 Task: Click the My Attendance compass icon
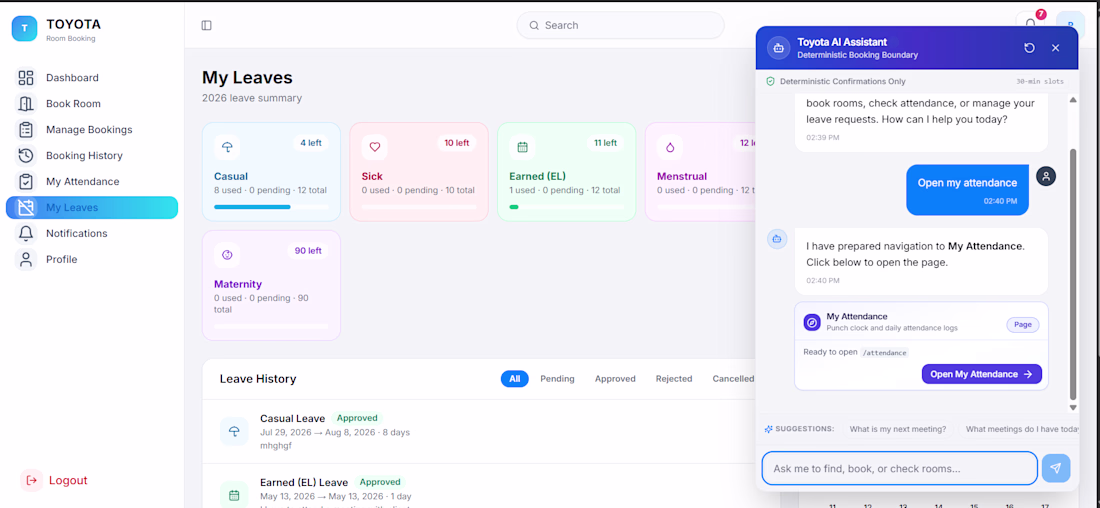click(x=812, y=322)
